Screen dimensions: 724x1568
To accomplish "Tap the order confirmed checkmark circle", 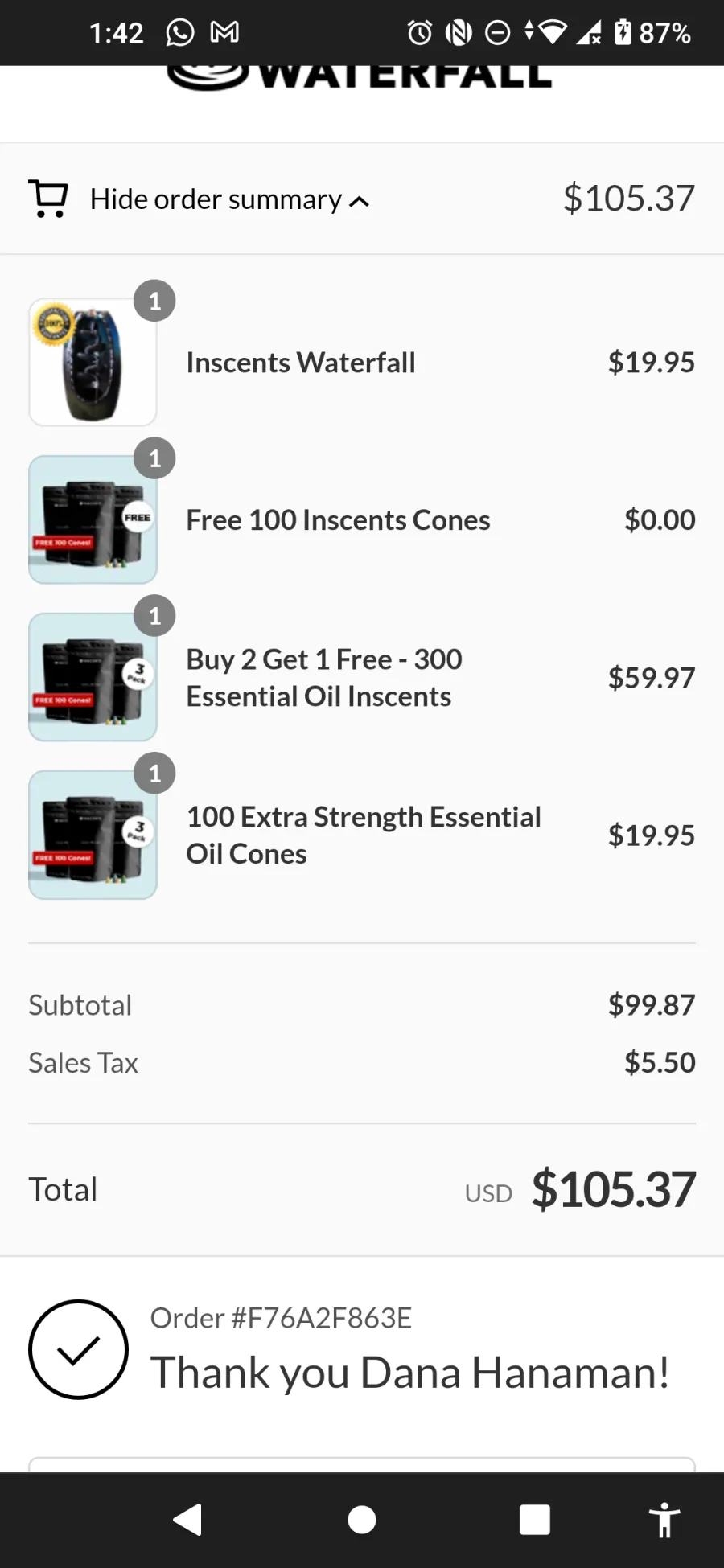I will tap(78, 1349).
